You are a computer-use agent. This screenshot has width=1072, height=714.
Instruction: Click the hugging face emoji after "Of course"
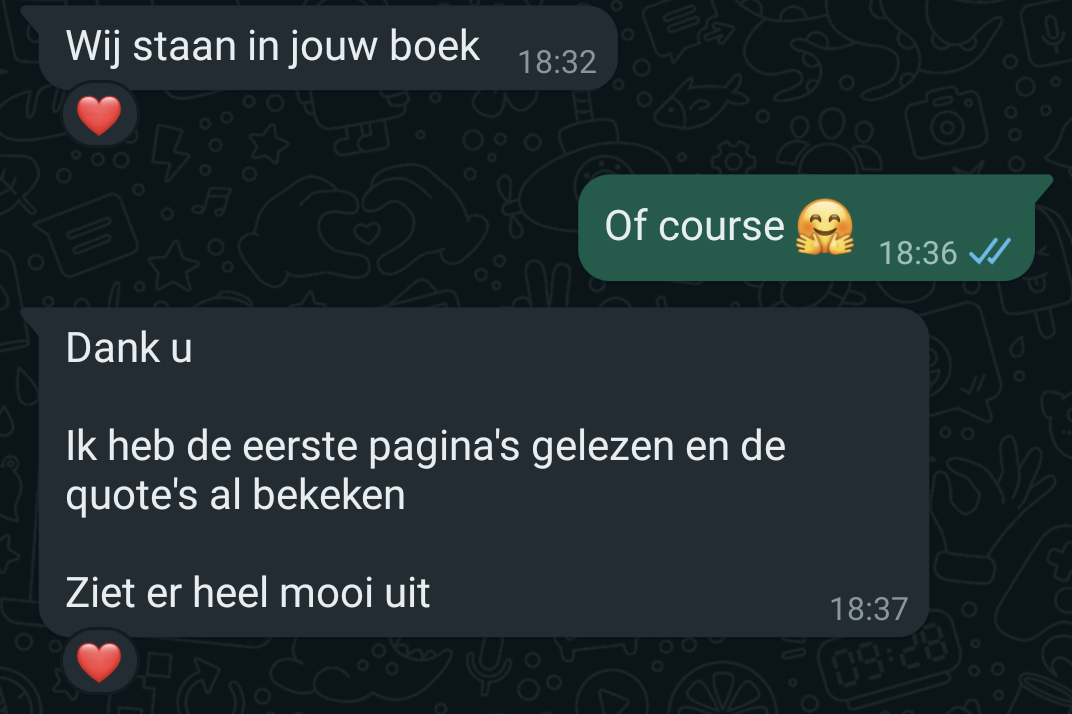(x=825, y=226)
